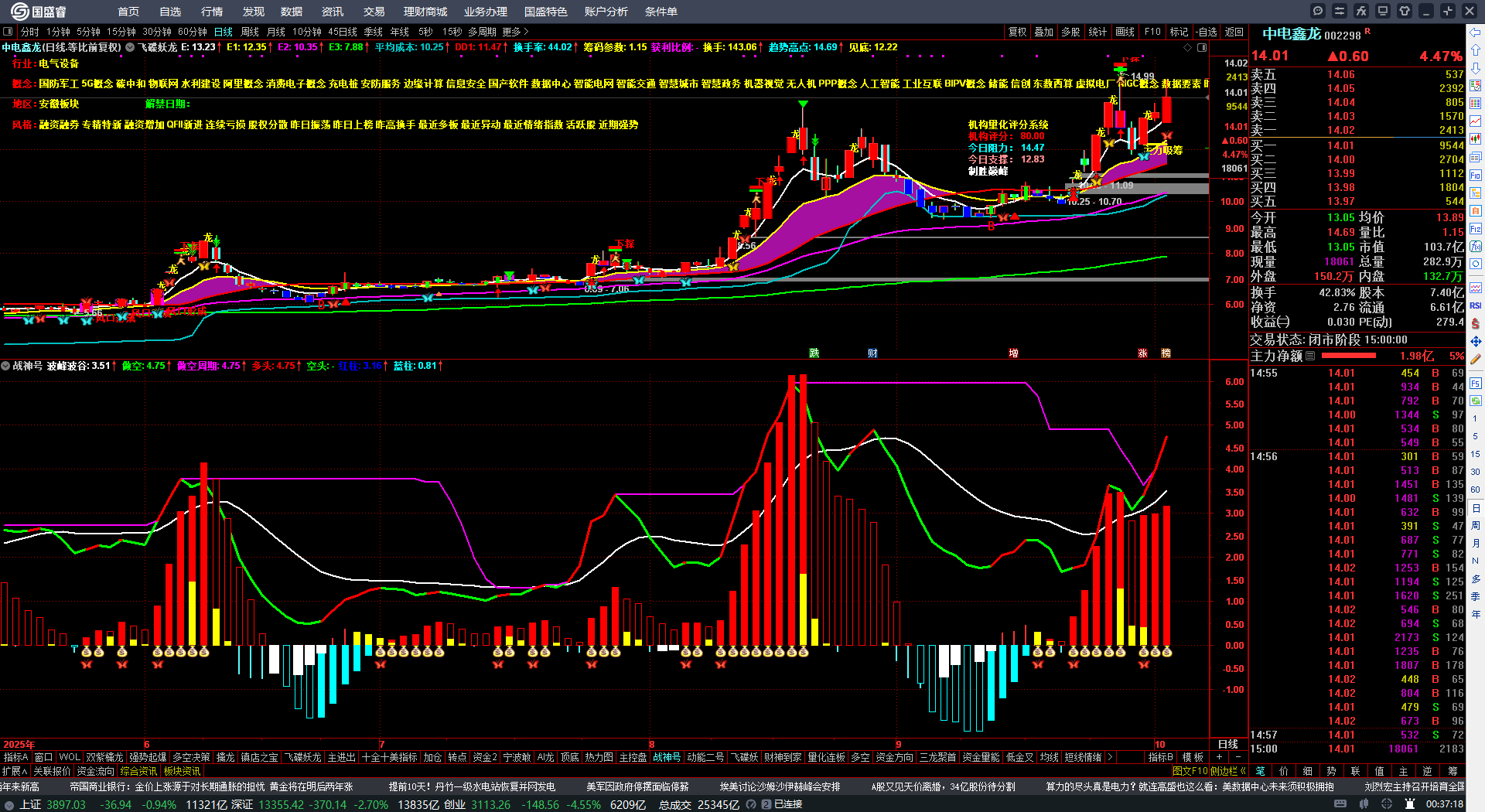Open the settings sliders icon in title bar

[x=1340, y=11]
